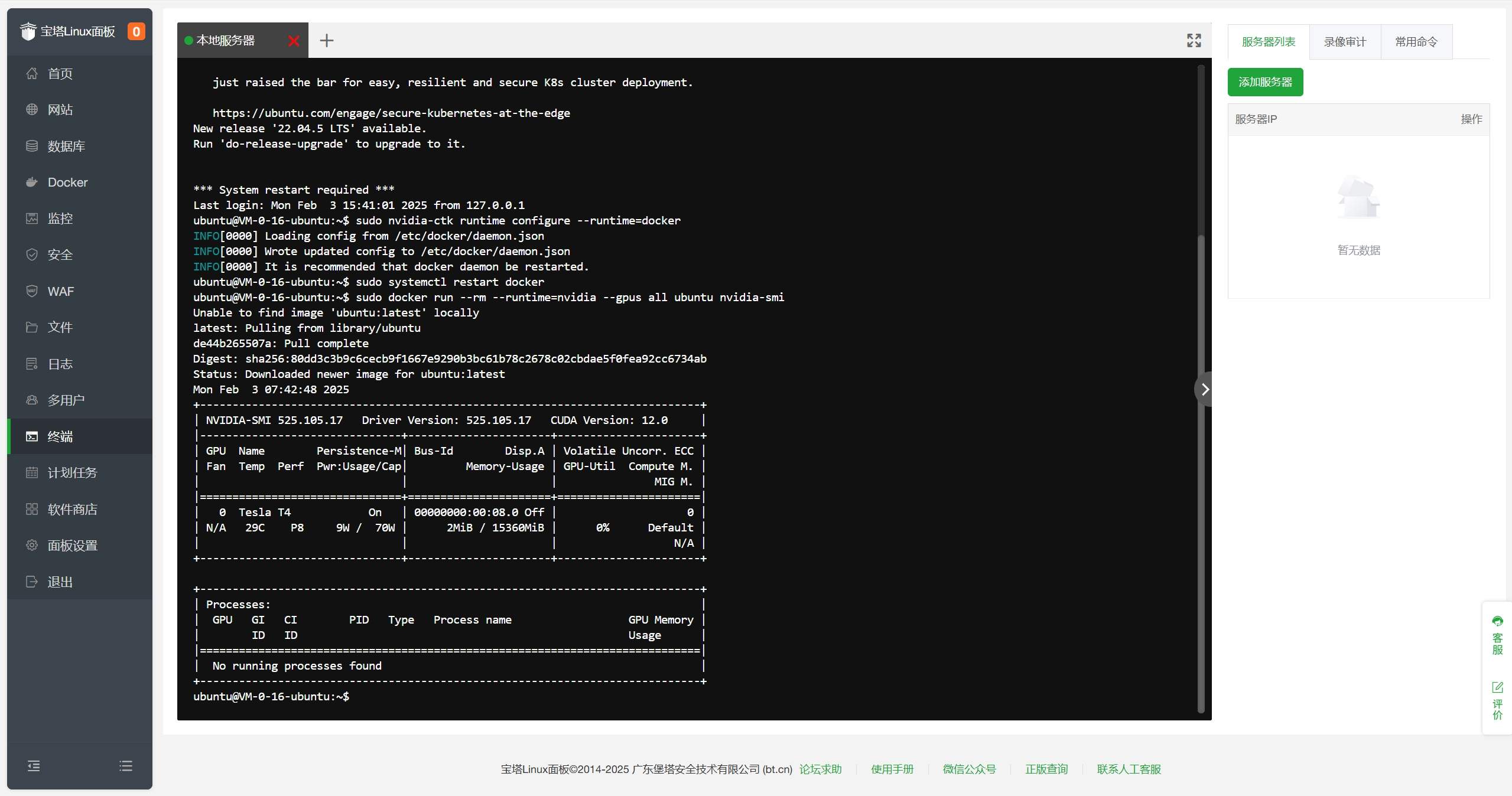Select the 终端 terminal icon

(32, 436)
